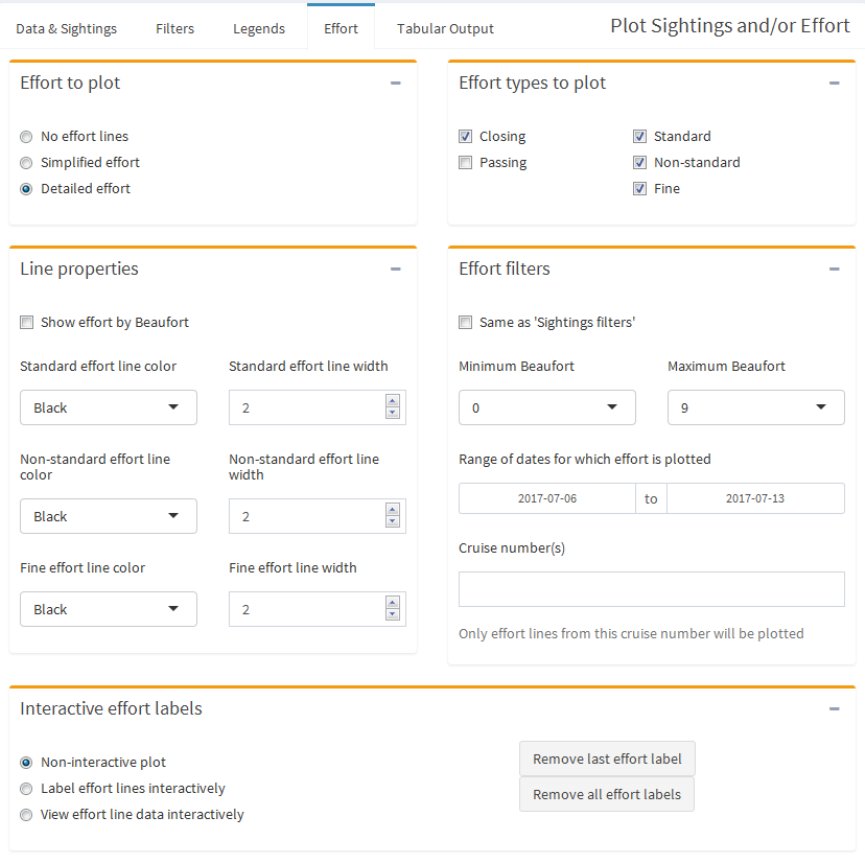This screenshot has width=865, height=863.
Task: Click the Cruise number(s) input field
Action: [652, 589]
